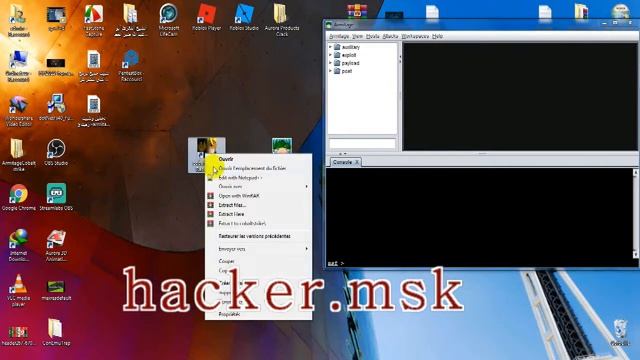Open the Google Chrome desktop icon

point(18,197)
